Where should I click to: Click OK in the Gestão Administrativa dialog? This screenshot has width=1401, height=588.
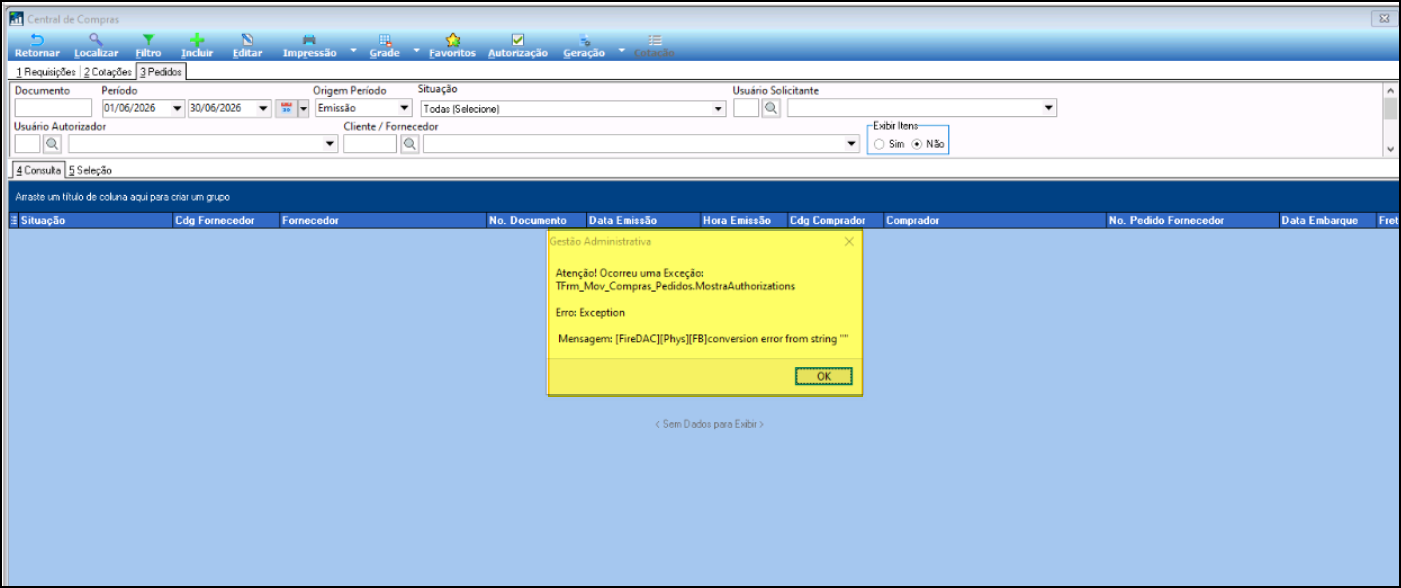click(x=824, y=376)
